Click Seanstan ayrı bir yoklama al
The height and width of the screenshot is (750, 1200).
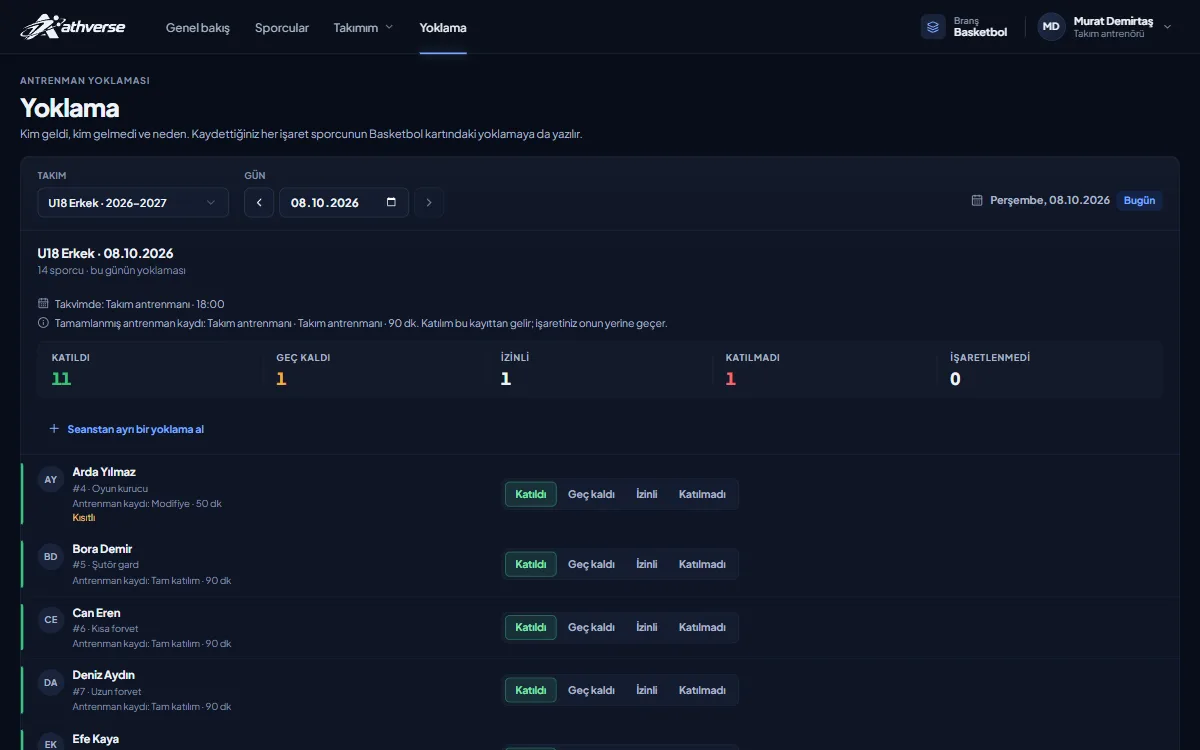[127, 429]
